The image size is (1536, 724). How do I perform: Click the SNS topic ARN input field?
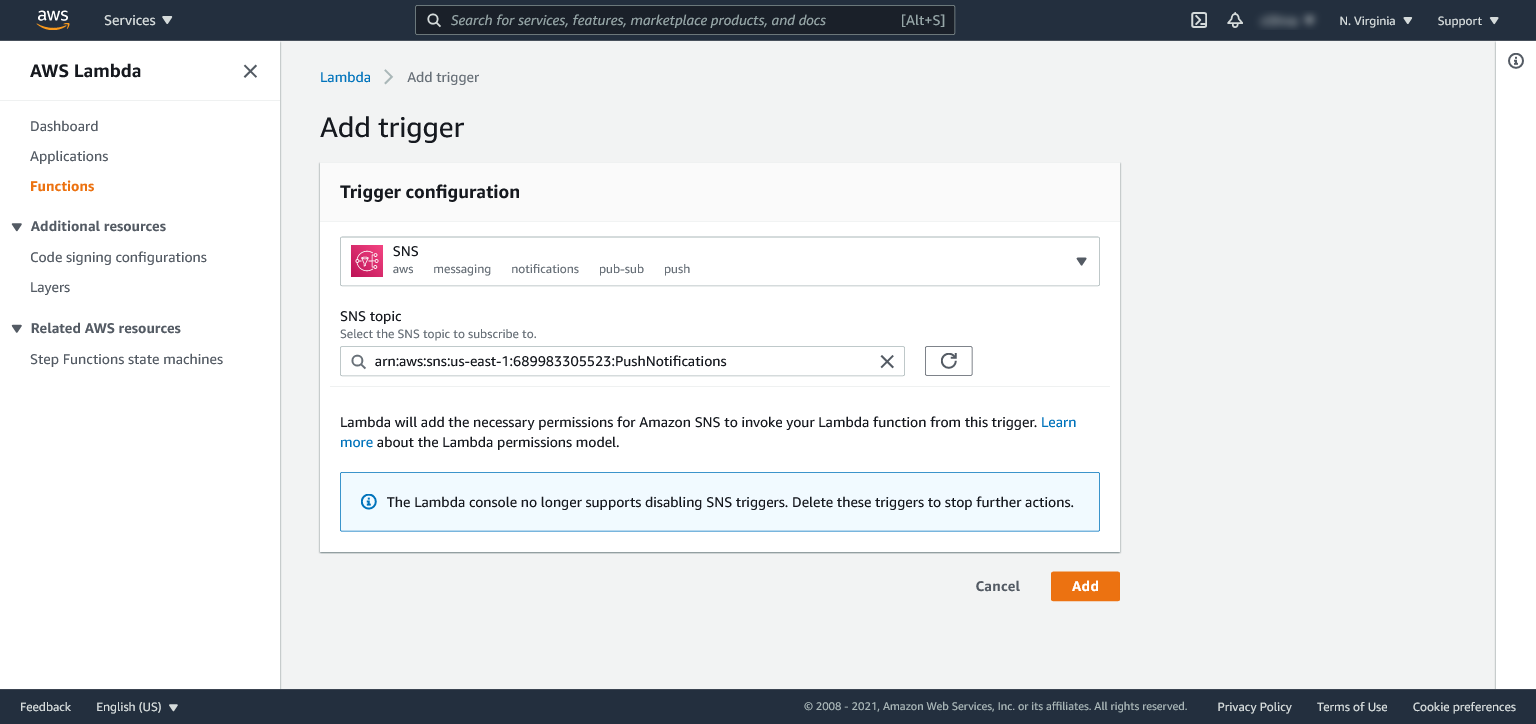[x=622, y=361]
